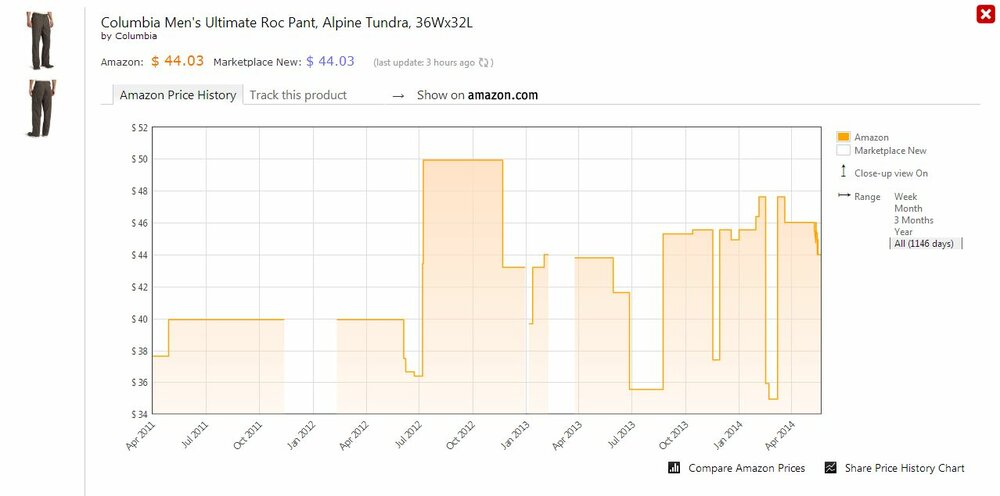
Task: Select the 3 Months range option
Action: pyautogui.click(x=913, y=220)
